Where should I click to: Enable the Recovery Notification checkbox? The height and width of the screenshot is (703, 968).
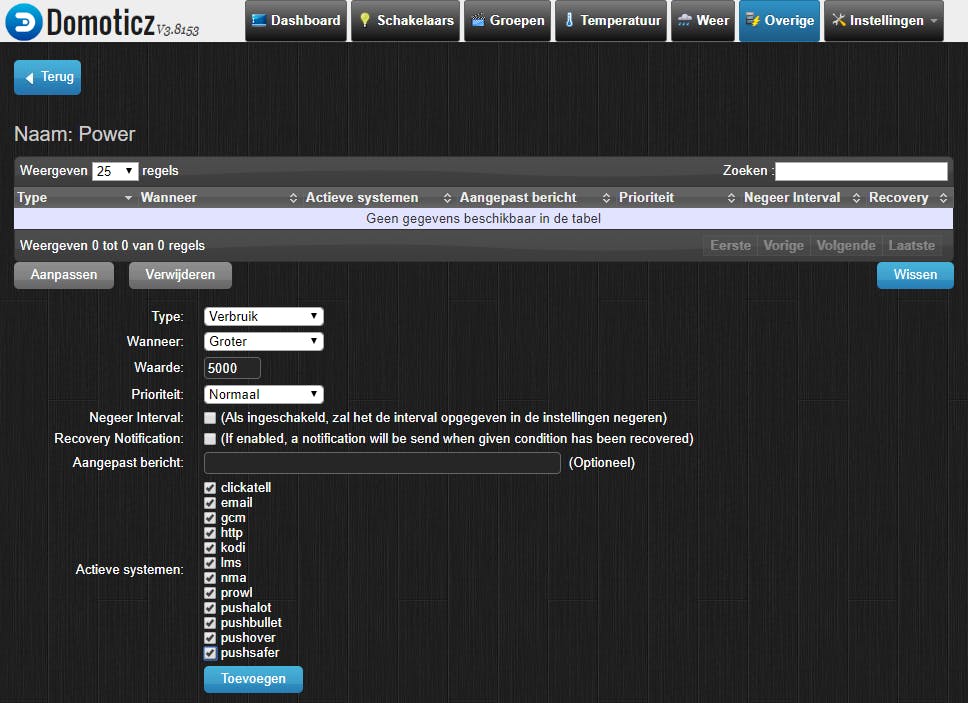[209, 440]
